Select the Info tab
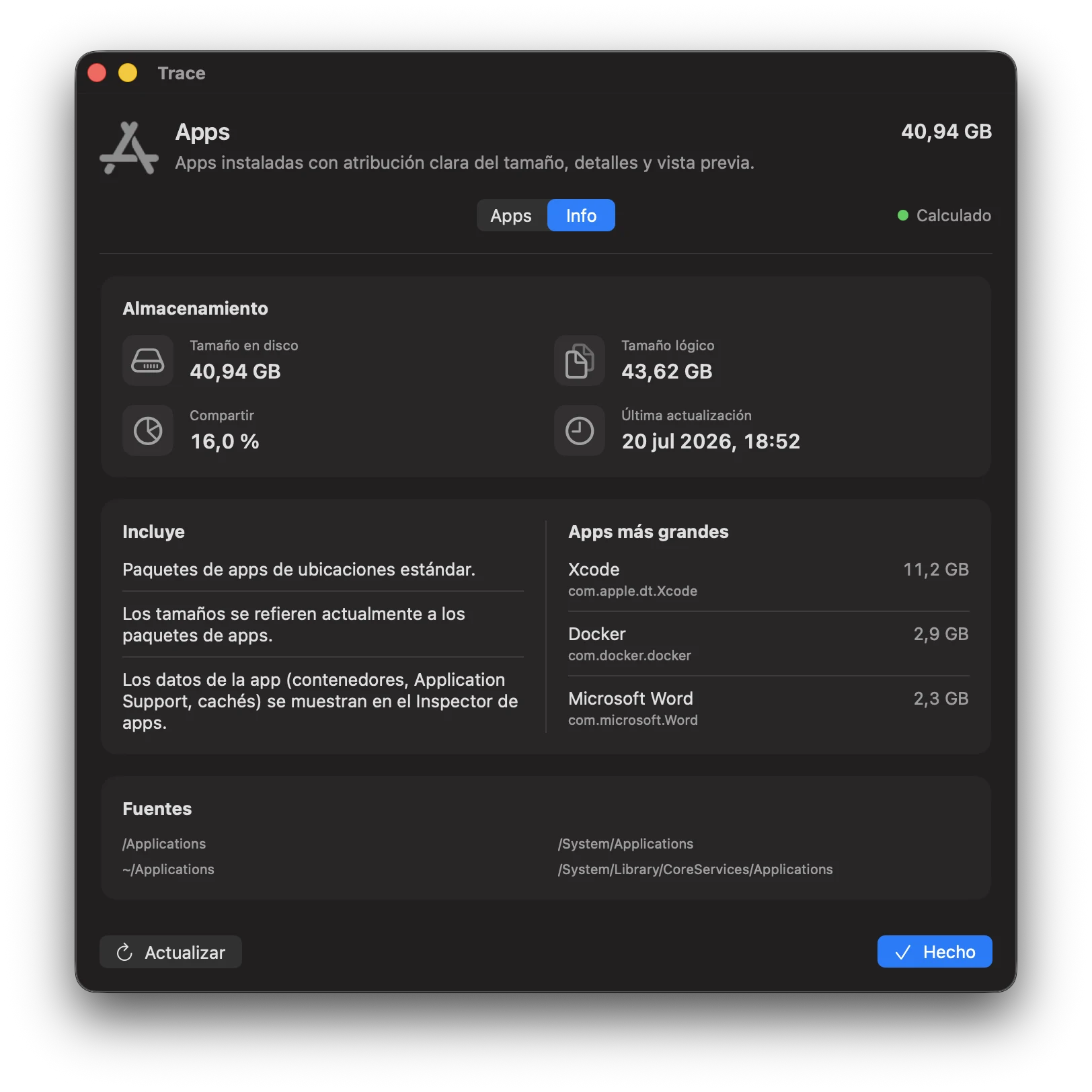 (x=581, y=215)
